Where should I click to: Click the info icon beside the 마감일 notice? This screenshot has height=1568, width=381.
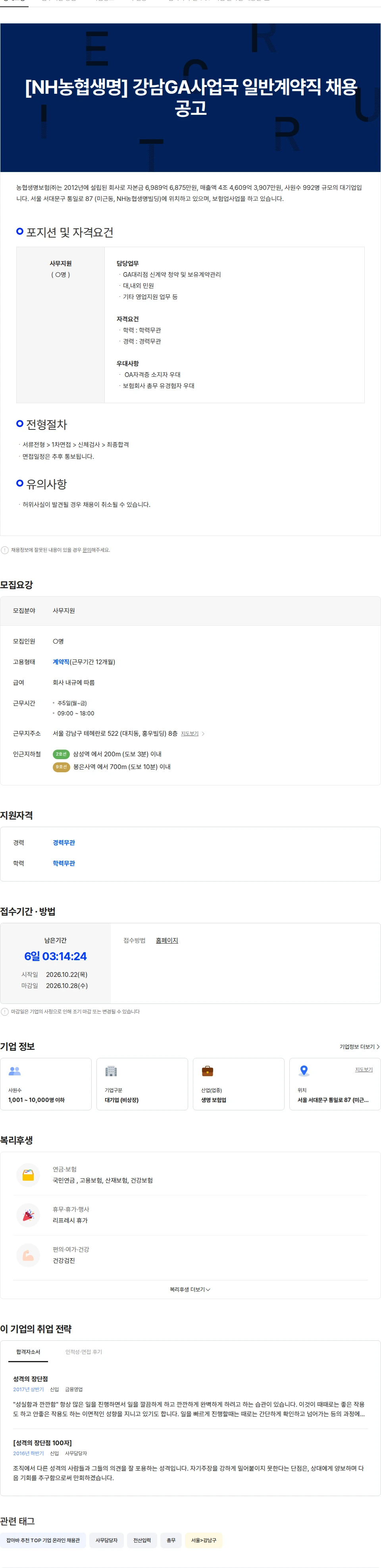coord(5,1011)
